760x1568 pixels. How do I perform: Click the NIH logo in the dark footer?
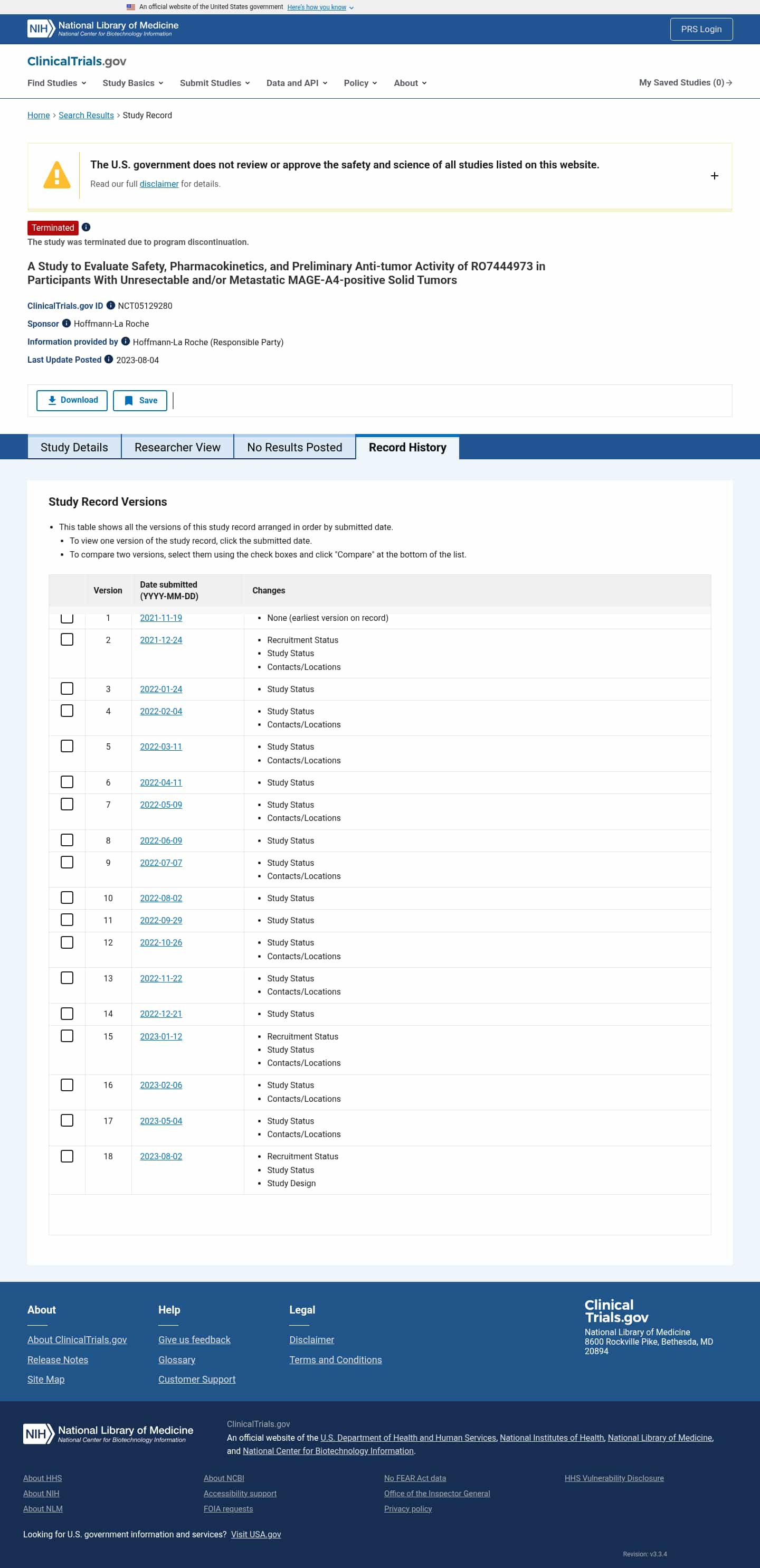point(108,1433)
